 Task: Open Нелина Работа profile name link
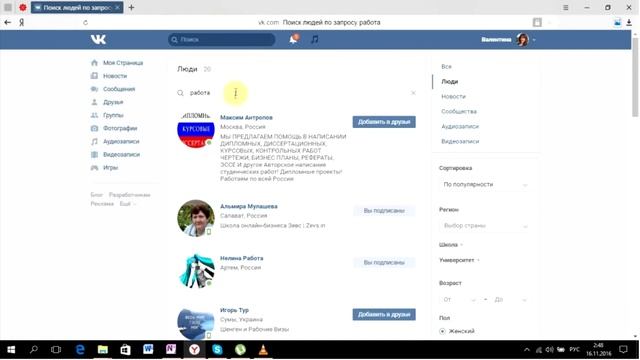point(242,258)
